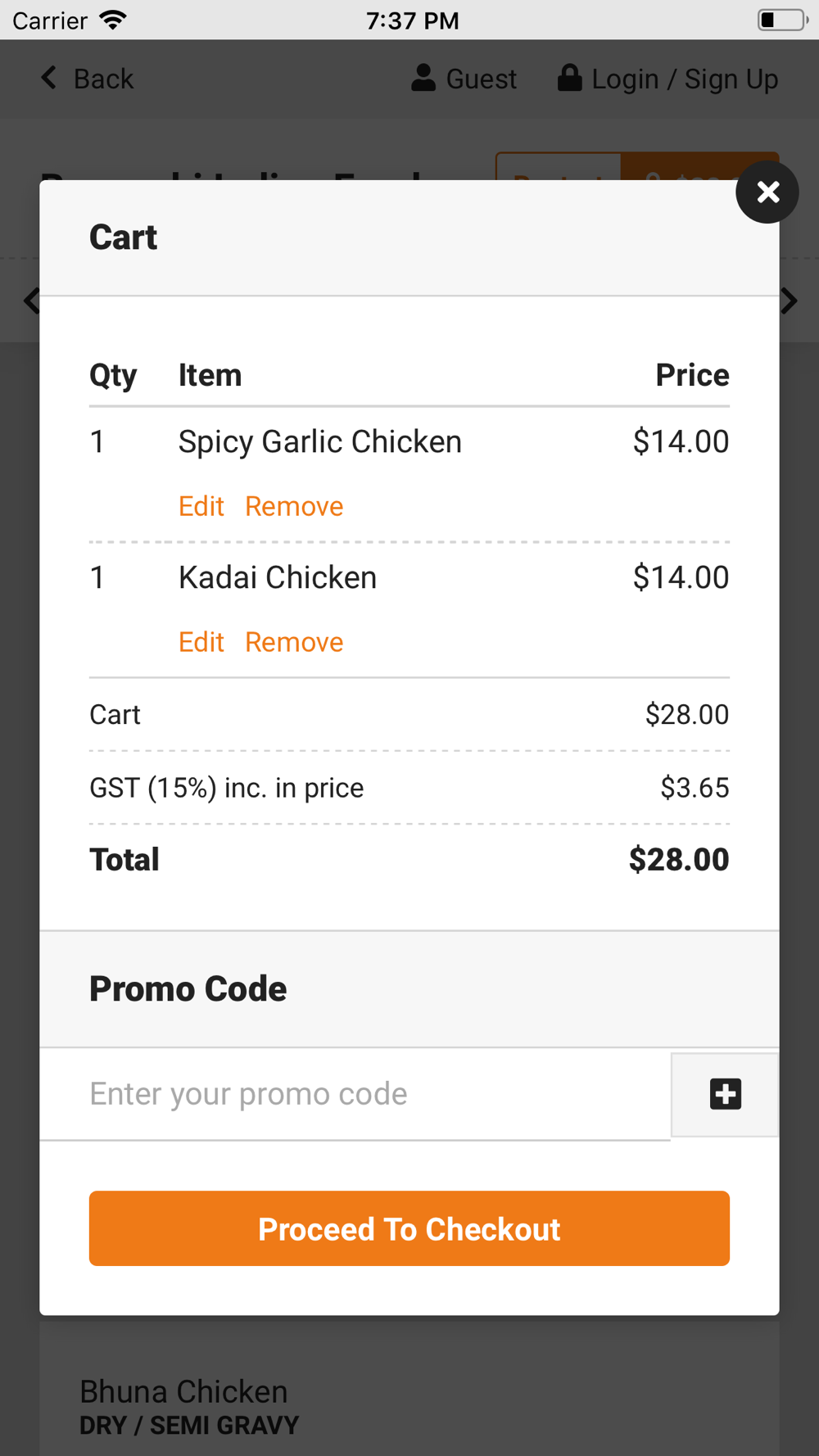The image size is (819, 1456).
Task: Open Login / Sign Up
Action: coord(685,79)
